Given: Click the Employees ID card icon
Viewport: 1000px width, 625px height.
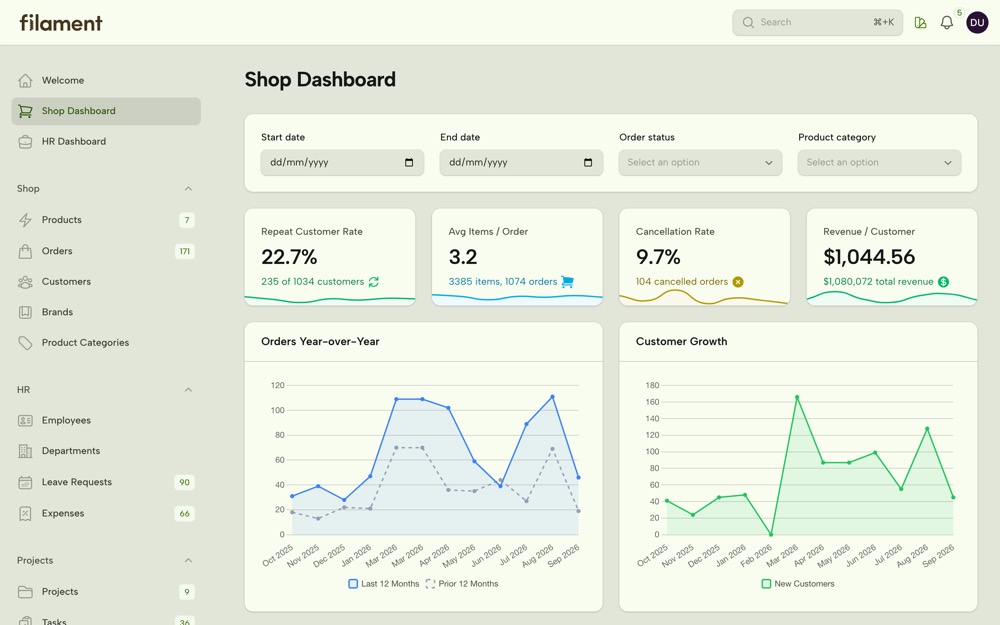Looking at the screenshot, I should 25,420.
